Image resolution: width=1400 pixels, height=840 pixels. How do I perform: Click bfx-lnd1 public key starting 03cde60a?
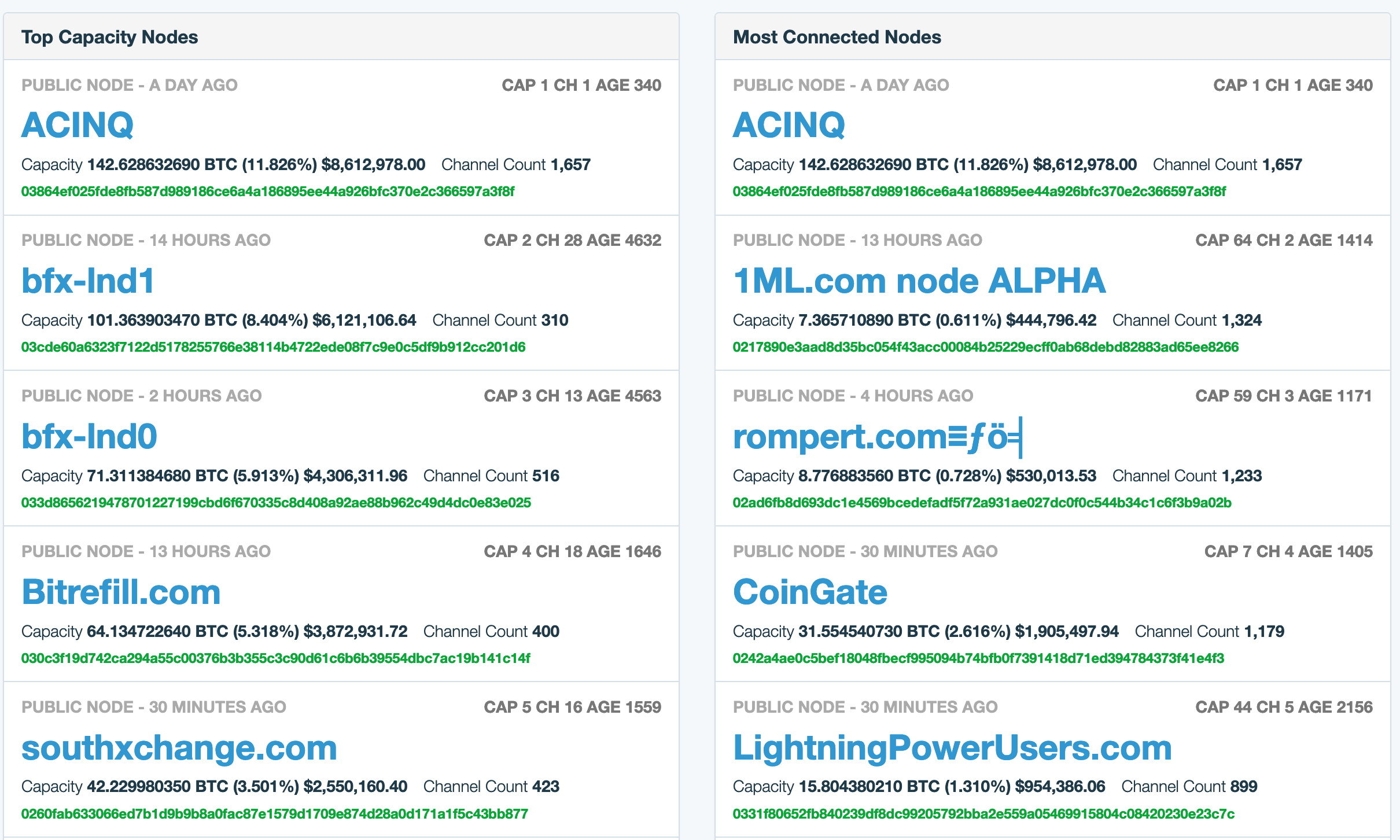coord(273,347)
